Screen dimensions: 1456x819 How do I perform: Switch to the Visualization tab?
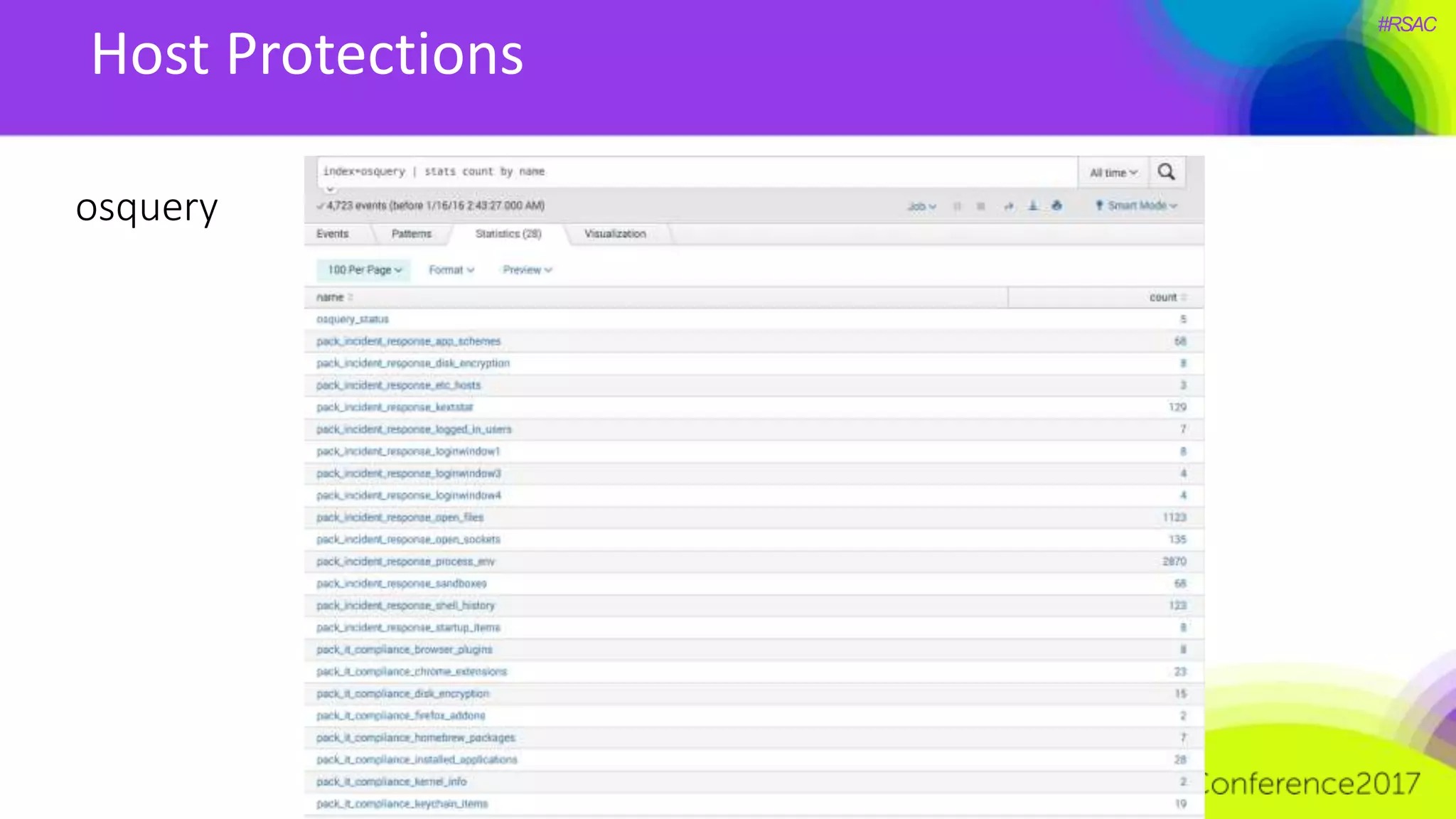click(615, 234)
